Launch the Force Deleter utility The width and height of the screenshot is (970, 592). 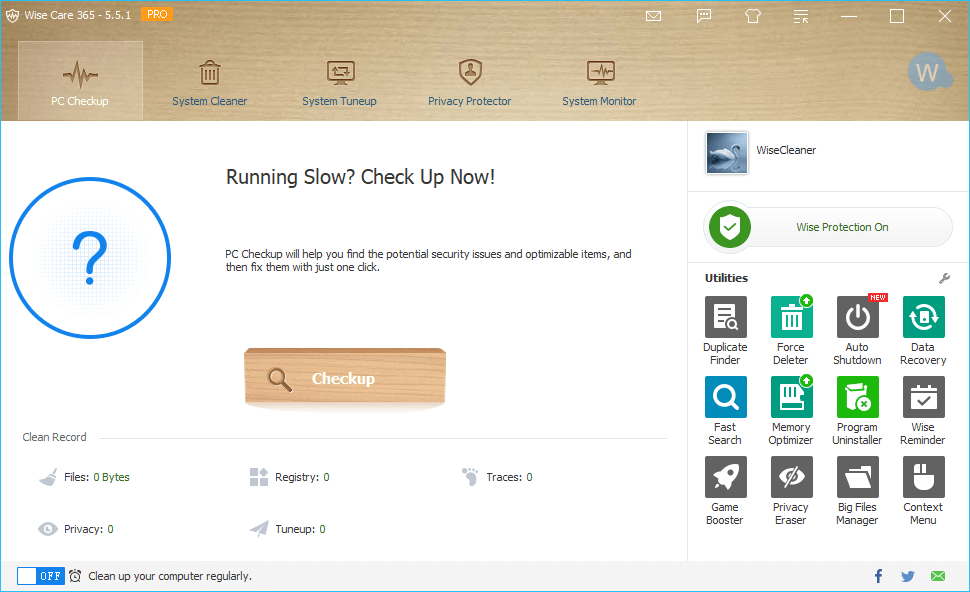coord(791,331)
